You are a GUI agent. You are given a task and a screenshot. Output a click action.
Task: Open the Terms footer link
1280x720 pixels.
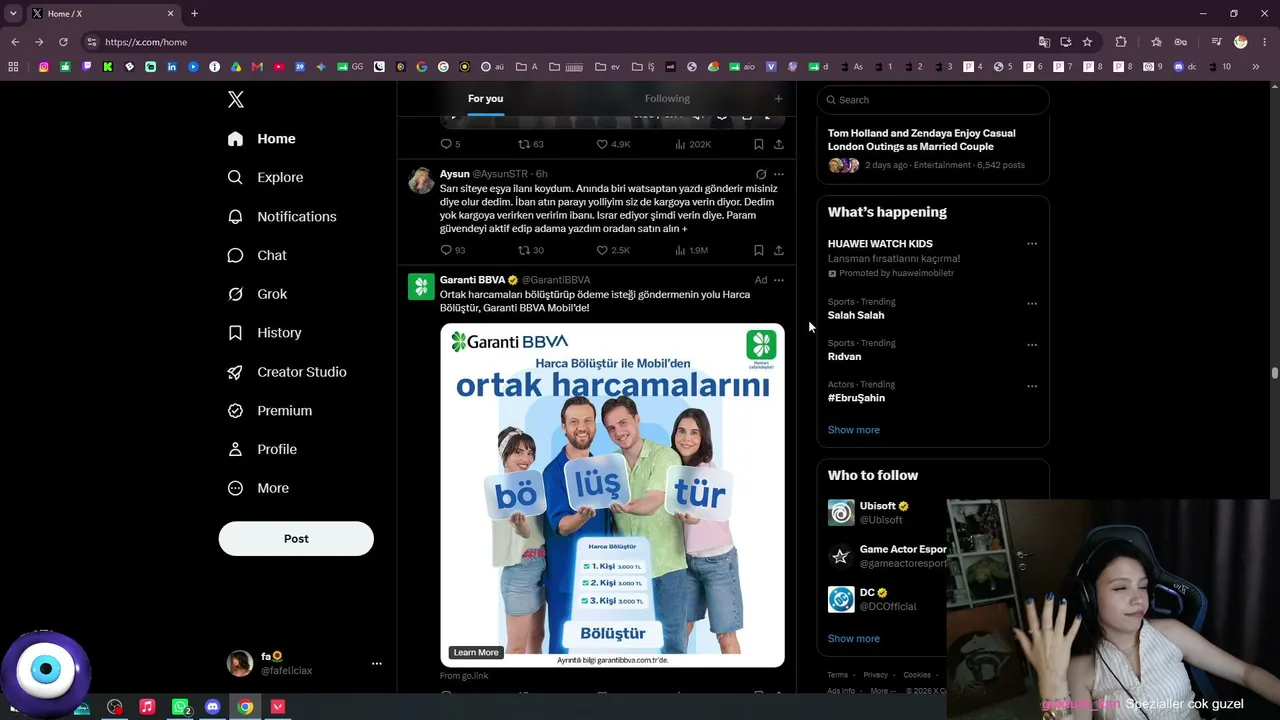click(x=837, y=675)
